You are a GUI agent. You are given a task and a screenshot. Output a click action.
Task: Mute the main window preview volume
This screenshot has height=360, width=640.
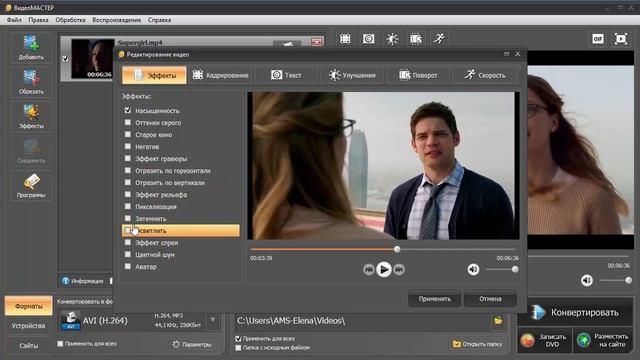587,280
